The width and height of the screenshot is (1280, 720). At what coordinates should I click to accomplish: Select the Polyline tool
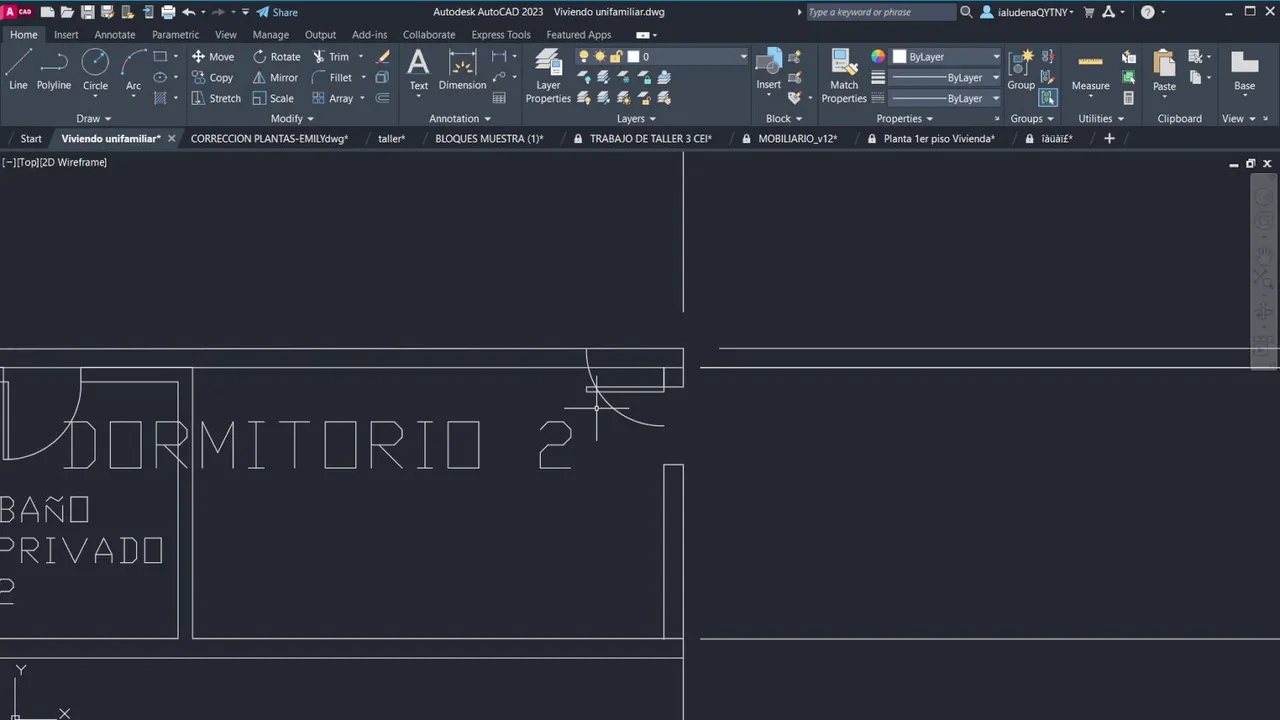(x=54, y=70)
